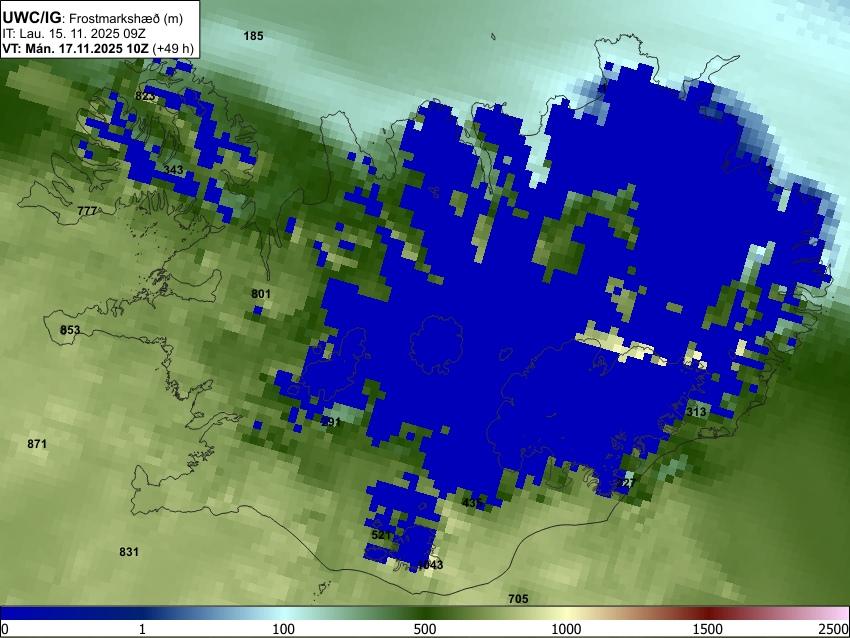Image resolution: width=850 pixels, height=638 pixels.
Task: Click the legend tick label 500
Action: tap(425, 629)
